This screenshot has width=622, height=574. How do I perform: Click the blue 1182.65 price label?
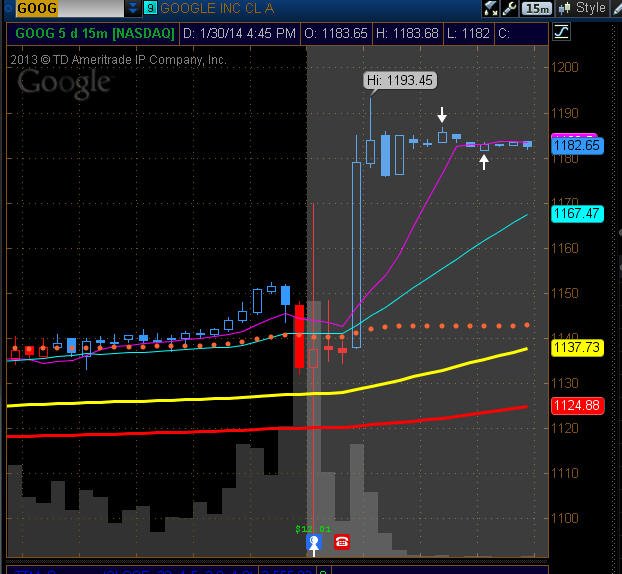(x=577, y=146)
